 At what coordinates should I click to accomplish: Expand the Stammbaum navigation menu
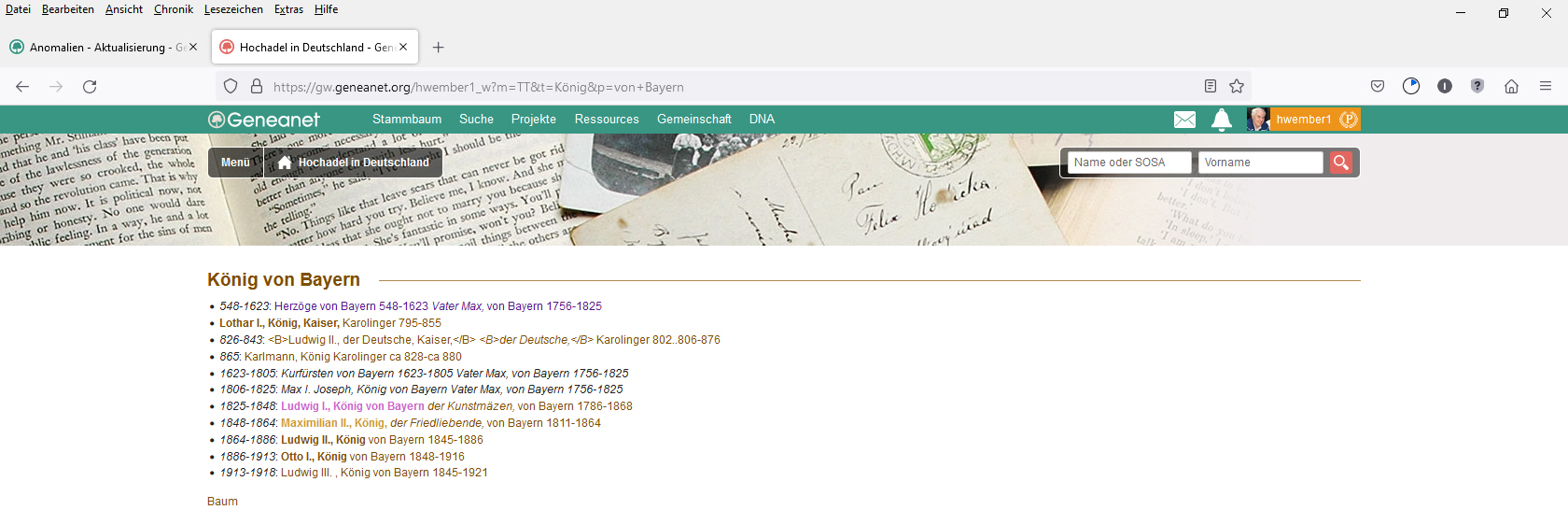coord(407,120)
